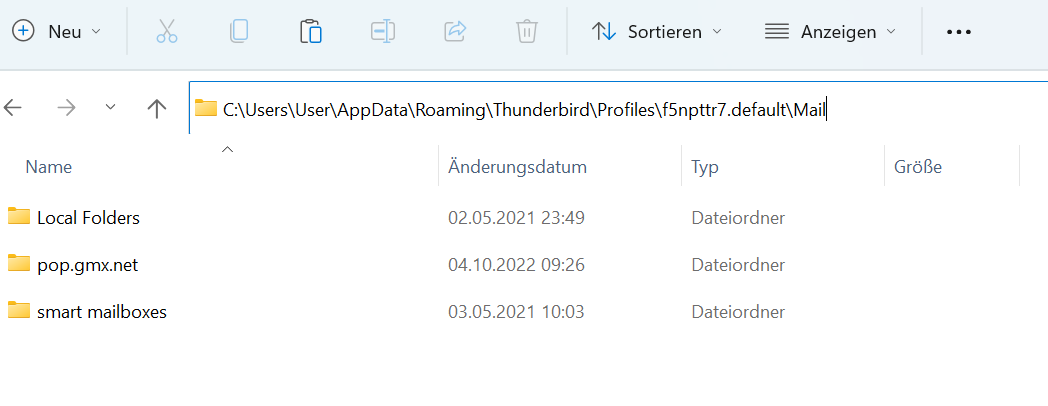Go back with the left arrow
The image size is (1048, 406).
[x=14, y=108]
